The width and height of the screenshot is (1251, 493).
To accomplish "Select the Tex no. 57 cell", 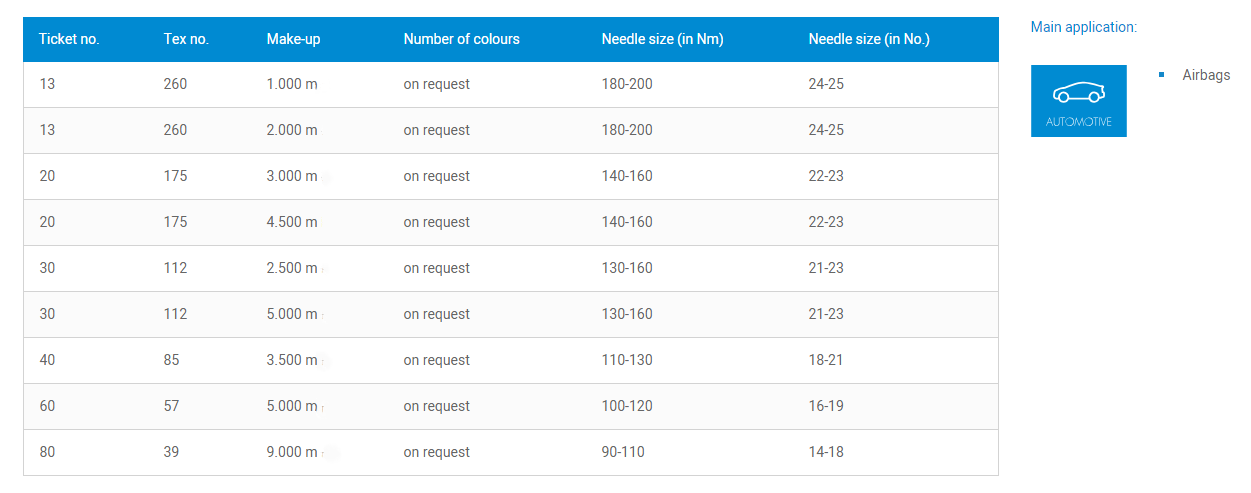I will [x=171, y=406].
